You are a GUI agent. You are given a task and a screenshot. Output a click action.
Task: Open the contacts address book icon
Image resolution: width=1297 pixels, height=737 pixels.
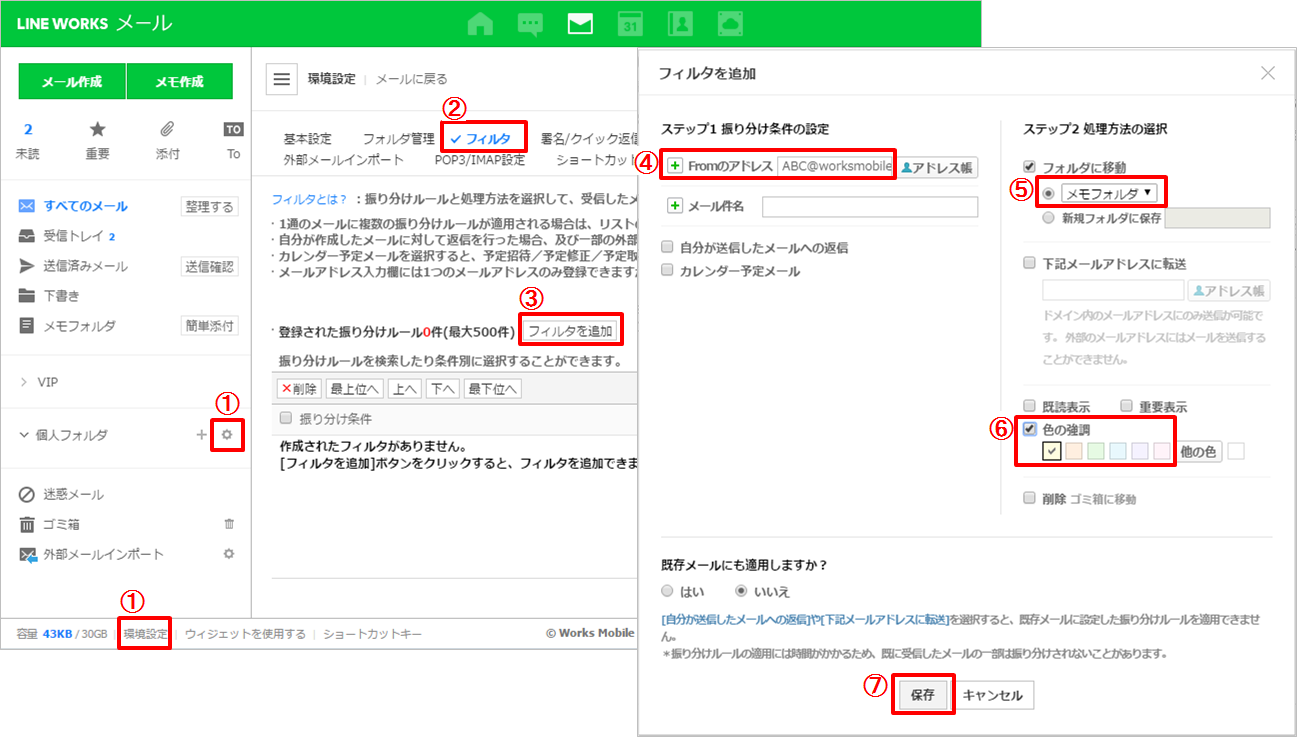(681, 24)
